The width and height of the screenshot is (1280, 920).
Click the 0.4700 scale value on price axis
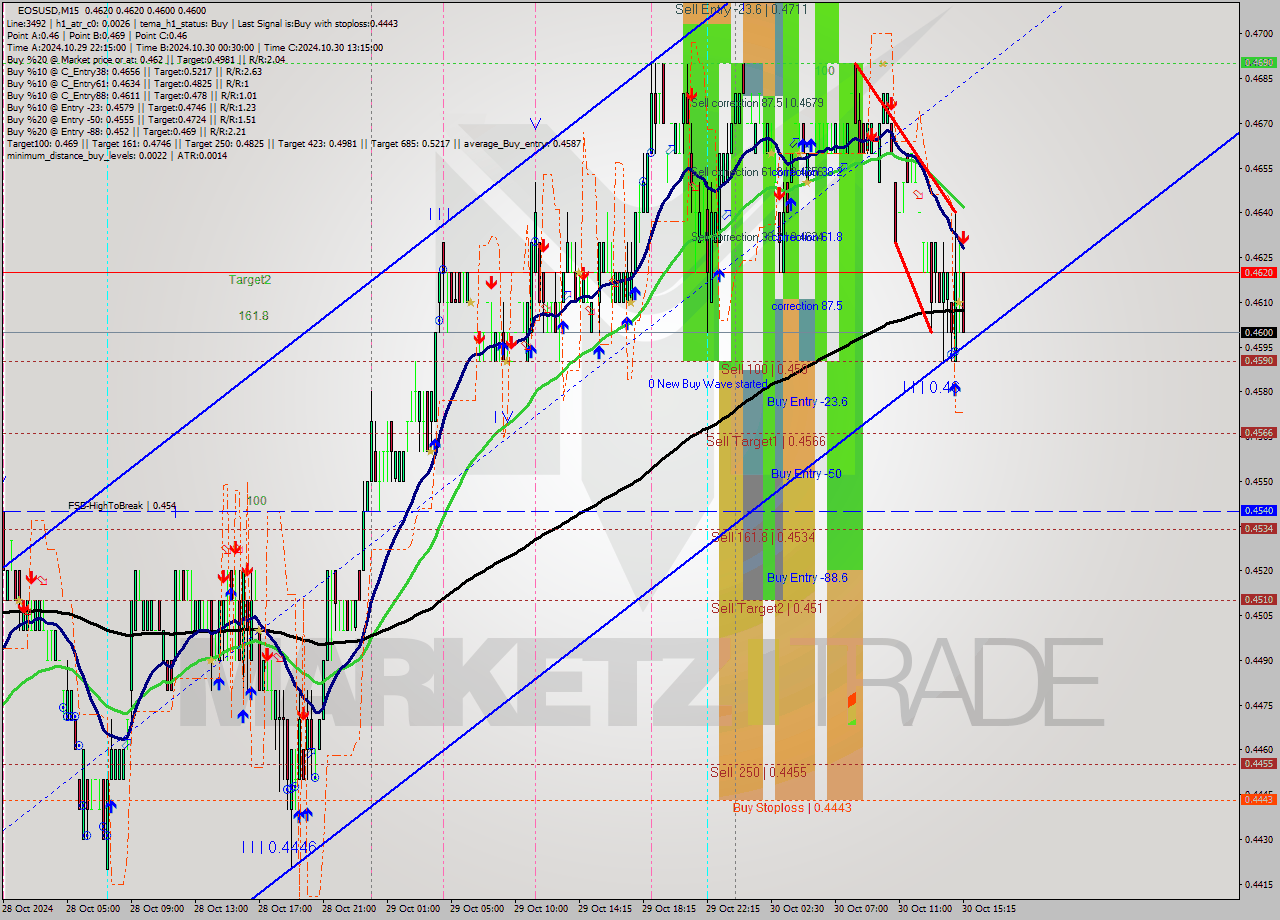coord(1257,33)
